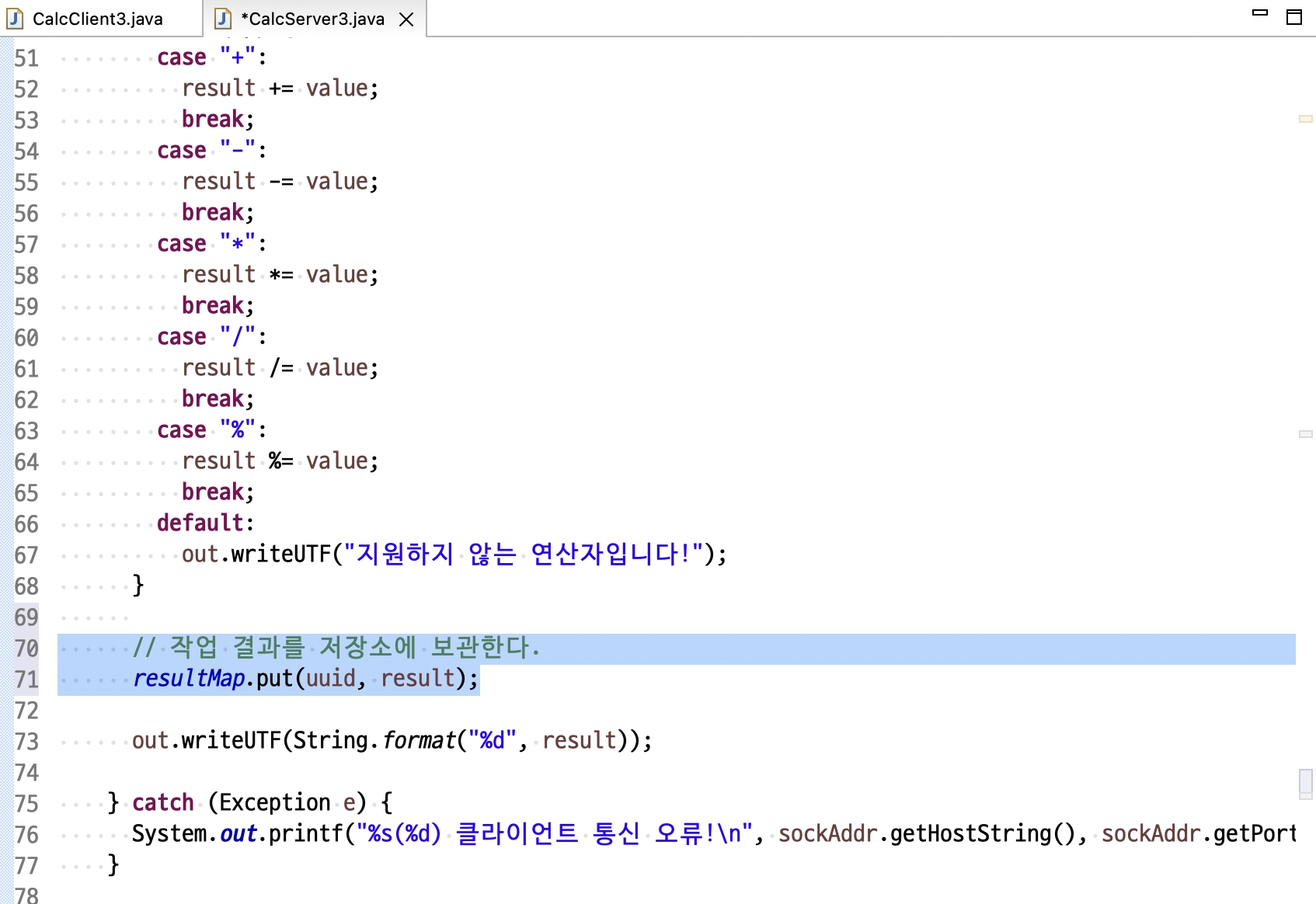1316x904 pixels.
Task: Click the 'catch' keyword on line 75
Action: pos(163,803)
